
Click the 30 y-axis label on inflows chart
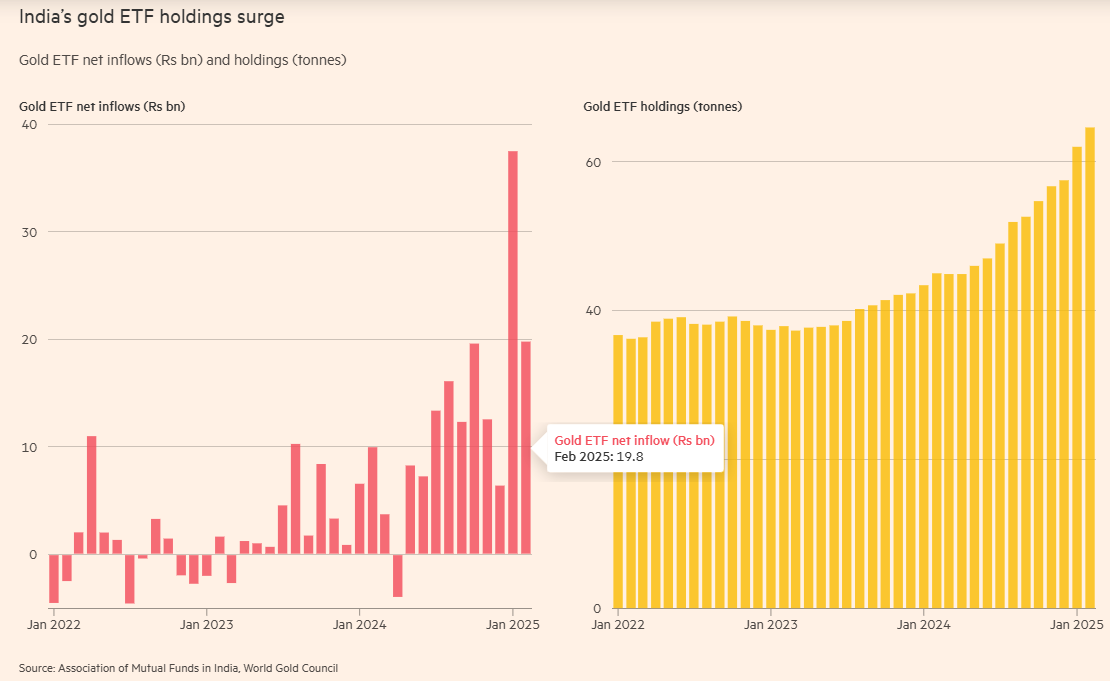(x=29, y=232)
